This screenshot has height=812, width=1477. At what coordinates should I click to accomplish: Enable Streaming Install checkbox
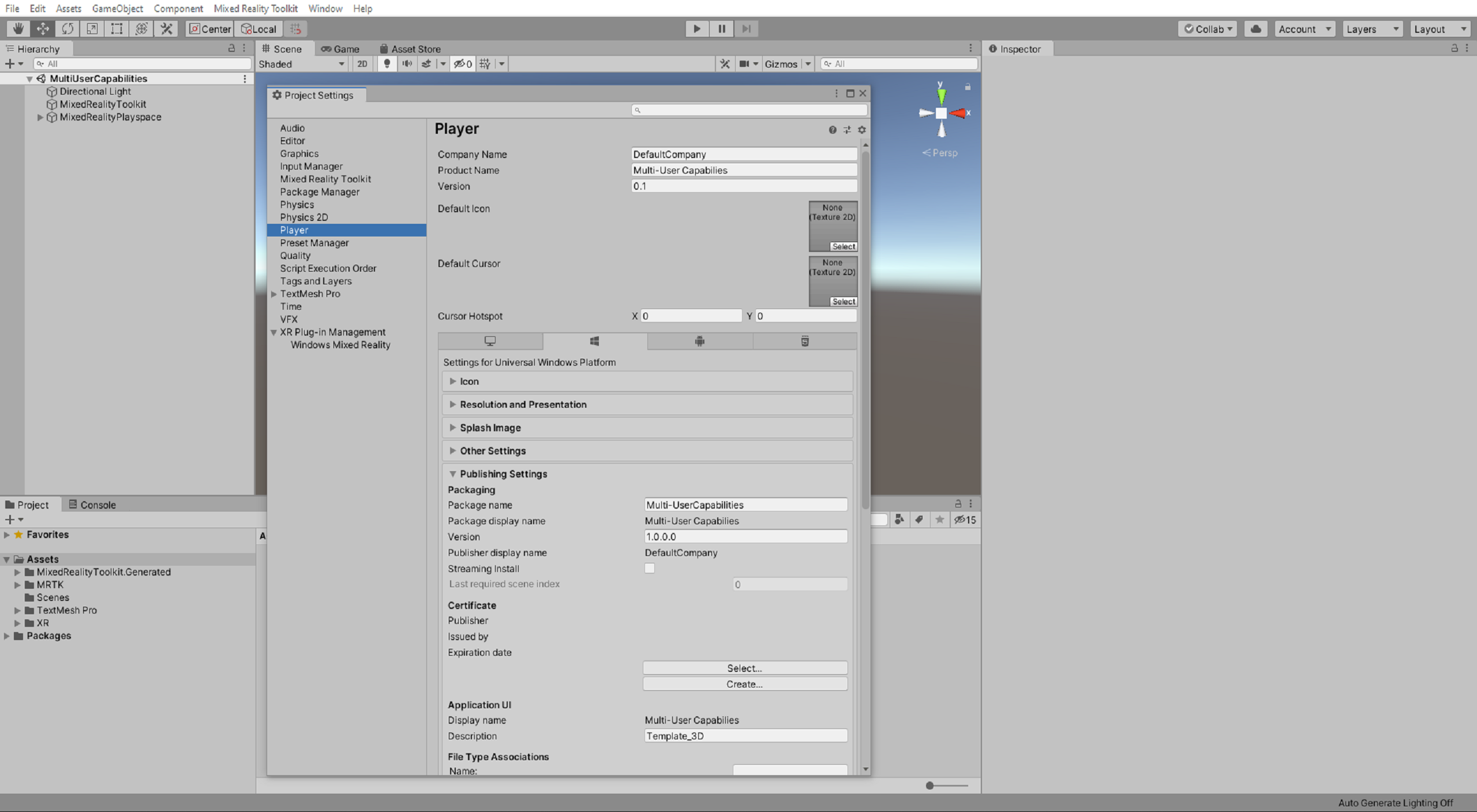pos(649,568)
